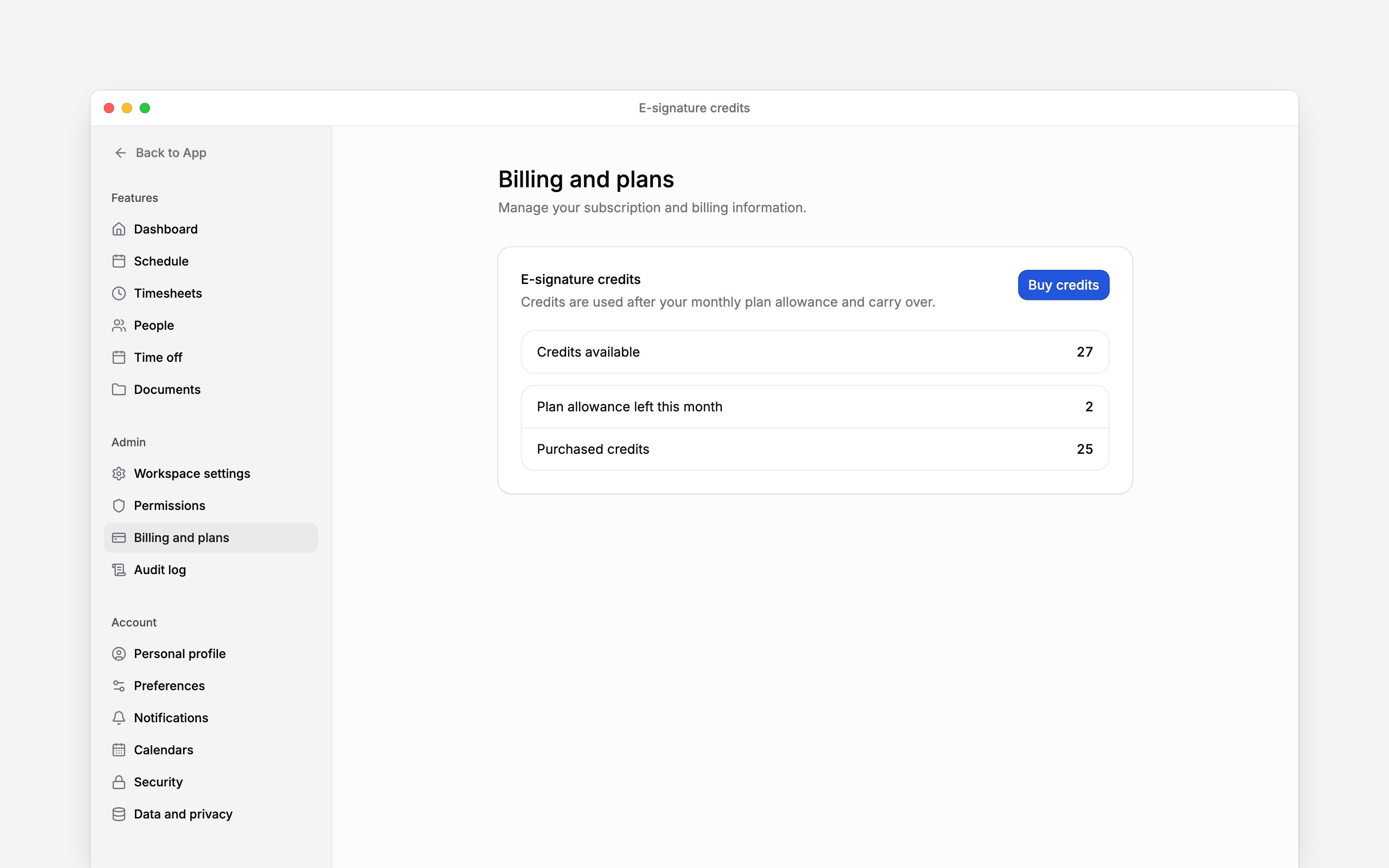Navigate to Timesheets
Viewport: 1389px width, 868px height.
pyautogui.click(x=210, y=293)
